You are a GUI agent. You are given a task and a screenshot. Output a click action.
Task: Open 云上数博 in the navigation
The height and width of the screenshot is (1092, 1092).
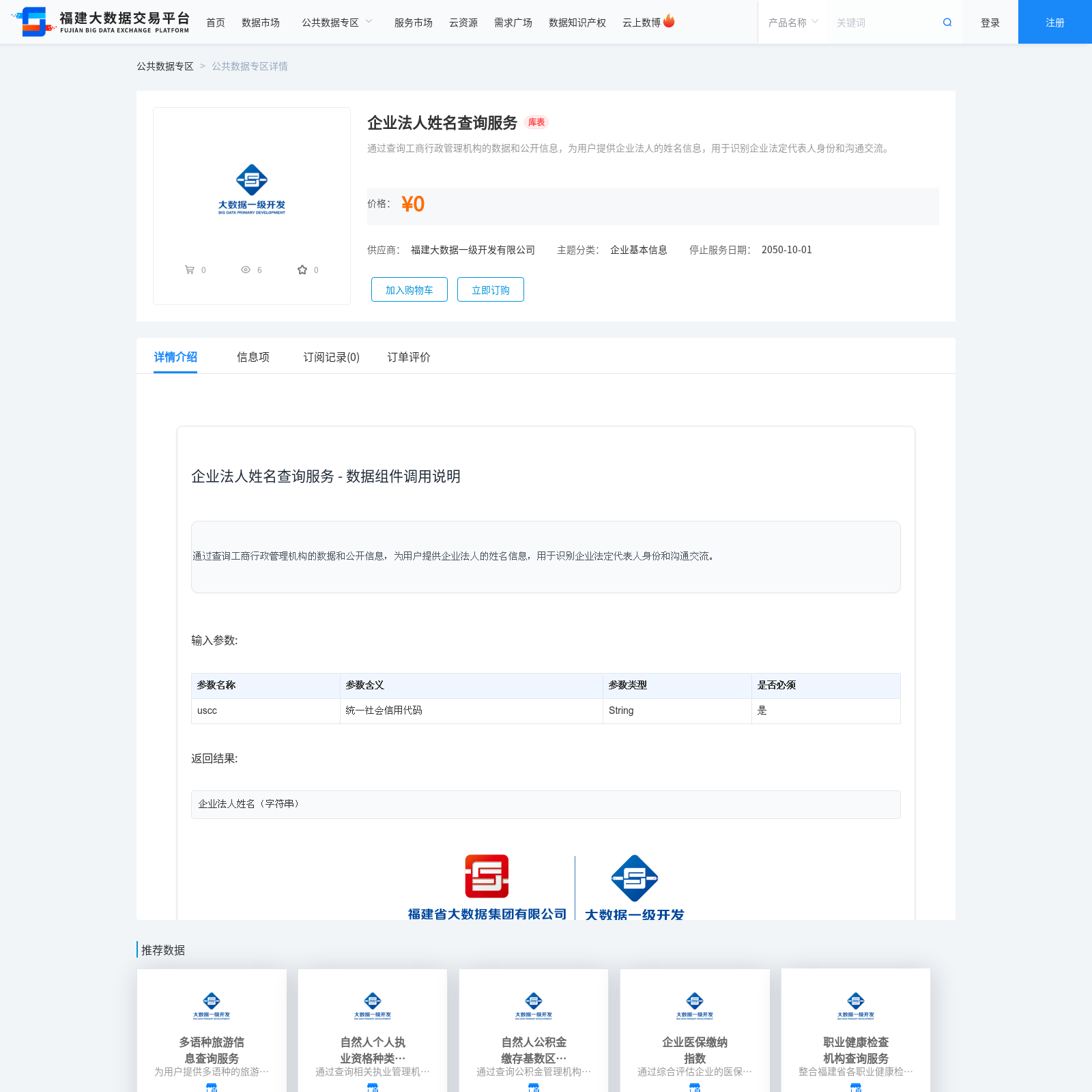[x=642, y=23]
